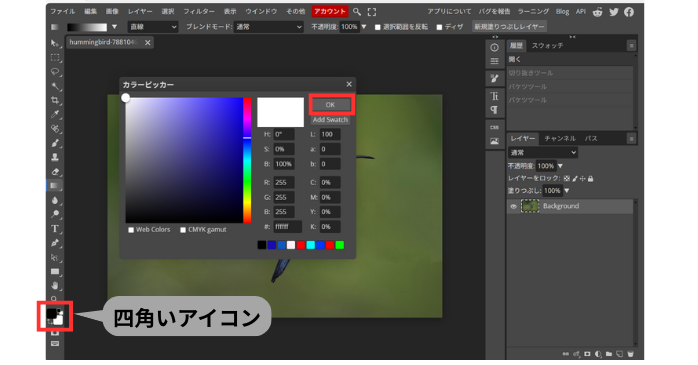
Task: Open the 直線 gradient type dropdown
Action: pyautogui.click(x=152, y=27)
